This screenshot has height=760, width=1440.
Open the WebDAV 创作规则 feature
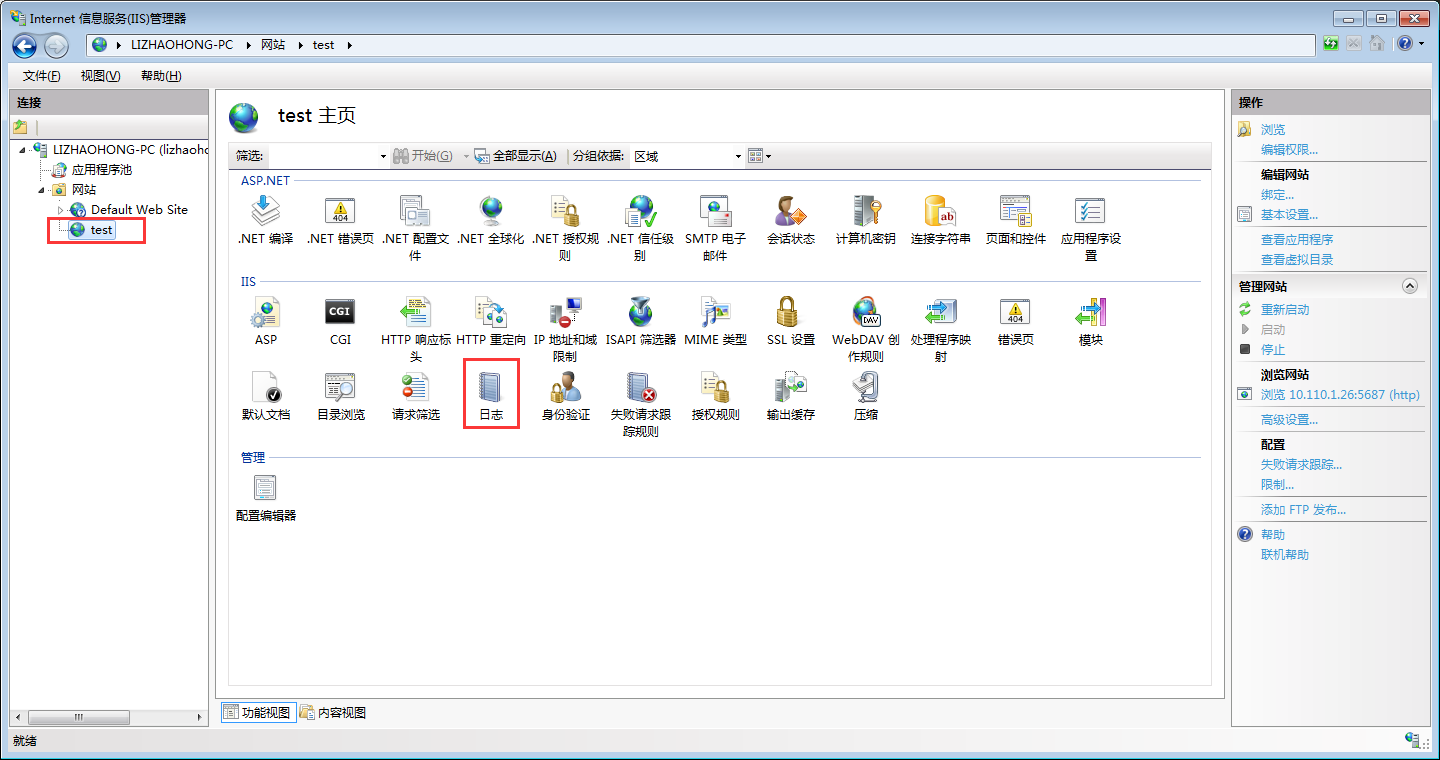click(866, 329)
